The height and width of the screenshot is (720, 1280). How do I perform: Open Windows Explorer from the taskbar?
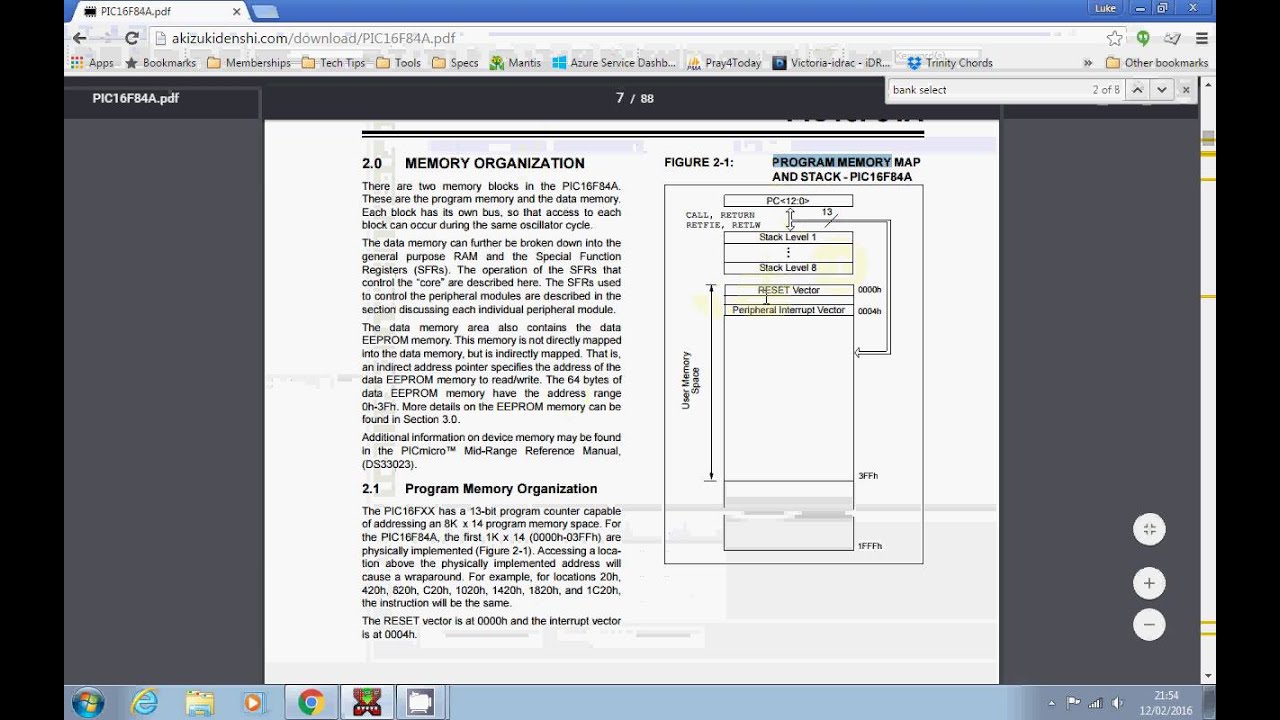coord(199,702)
